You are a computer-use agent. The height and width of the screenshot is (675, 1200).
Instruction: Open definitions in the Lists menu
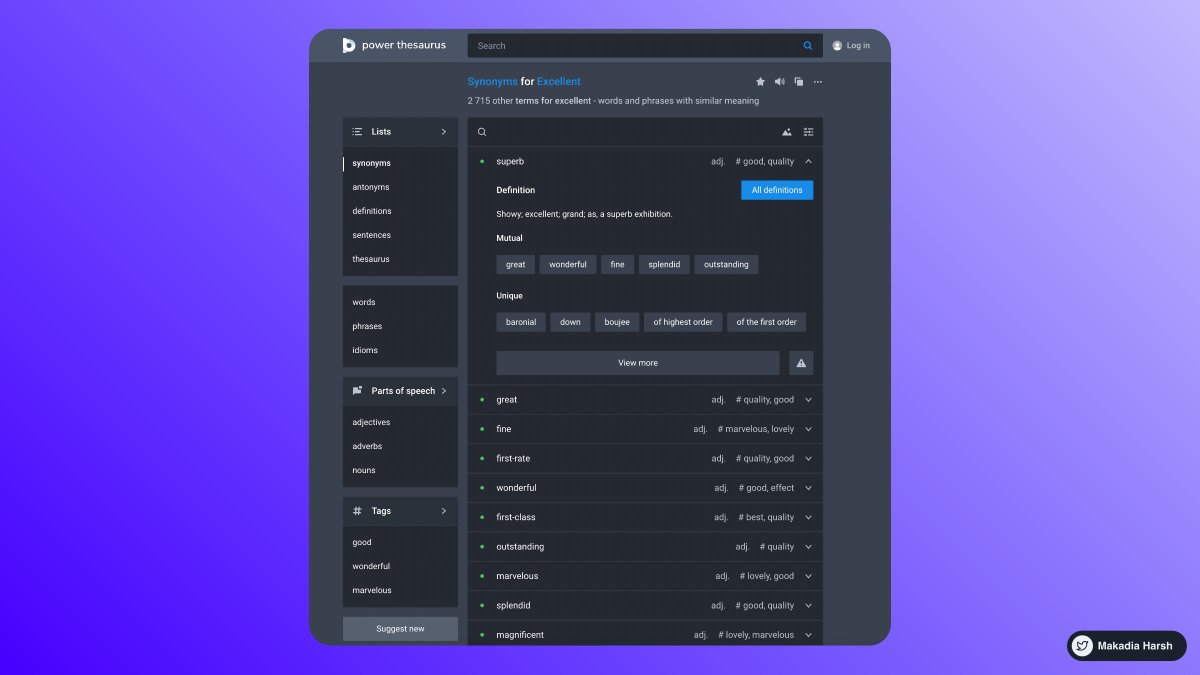pos(372,211)
